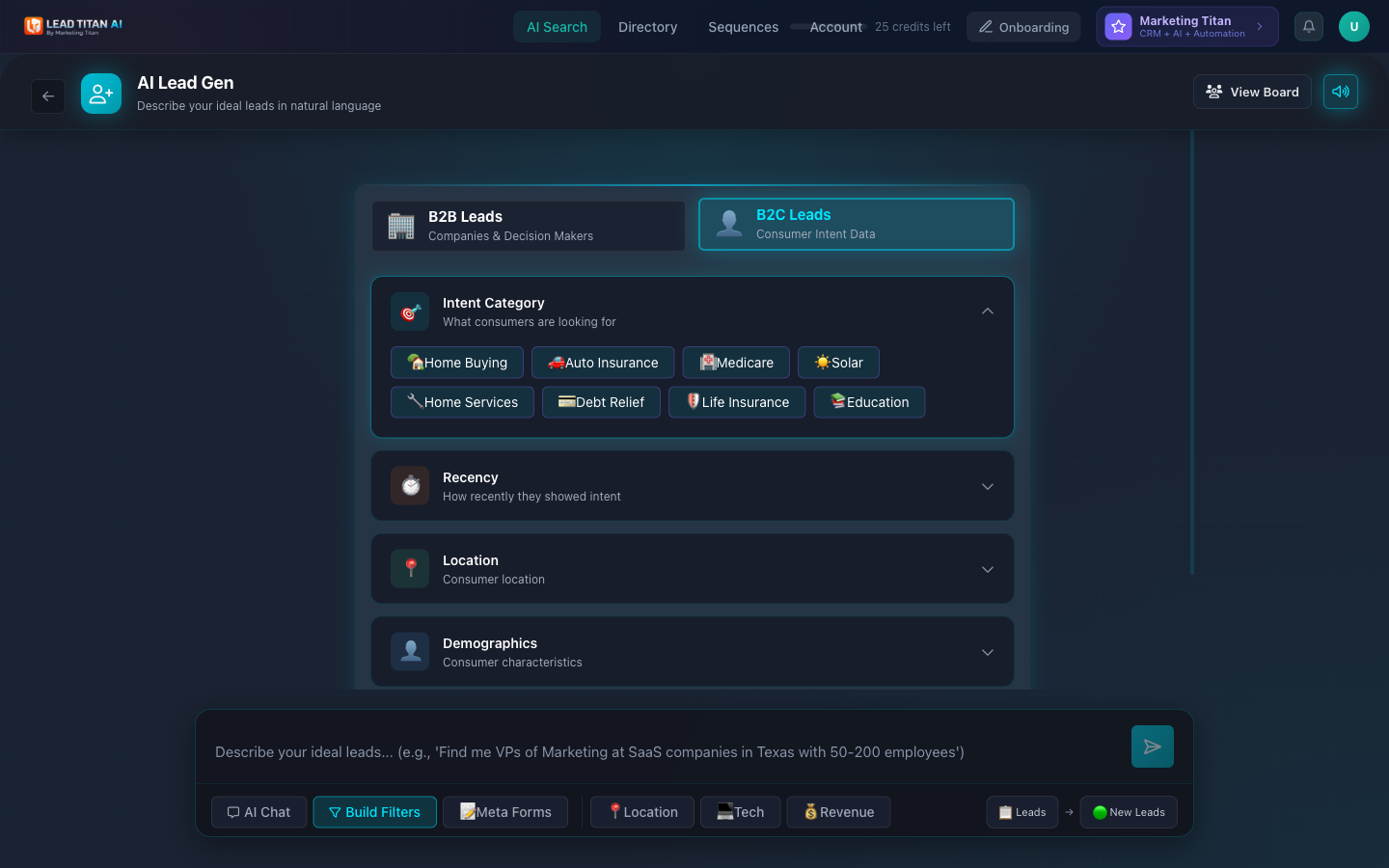
Task: Collapse the Intent Category section
Action: pyautogui.click(x=987, y=311)
